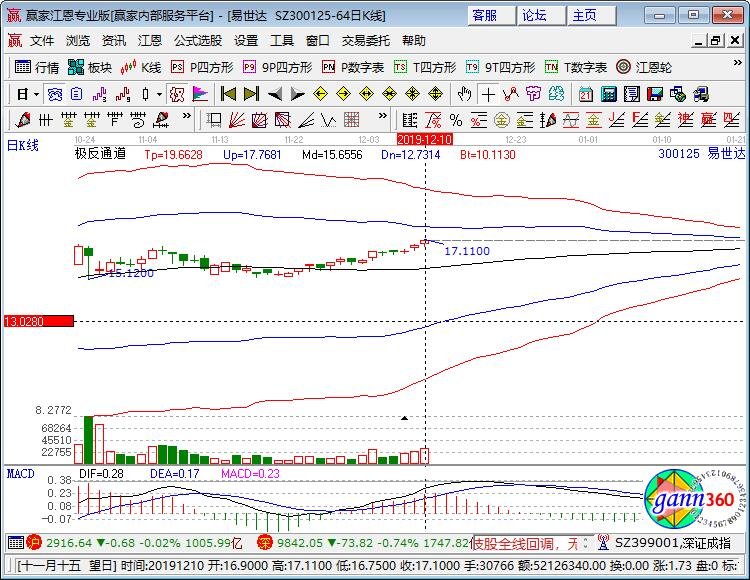Open the notepad icon

click(x=631, y=94)
